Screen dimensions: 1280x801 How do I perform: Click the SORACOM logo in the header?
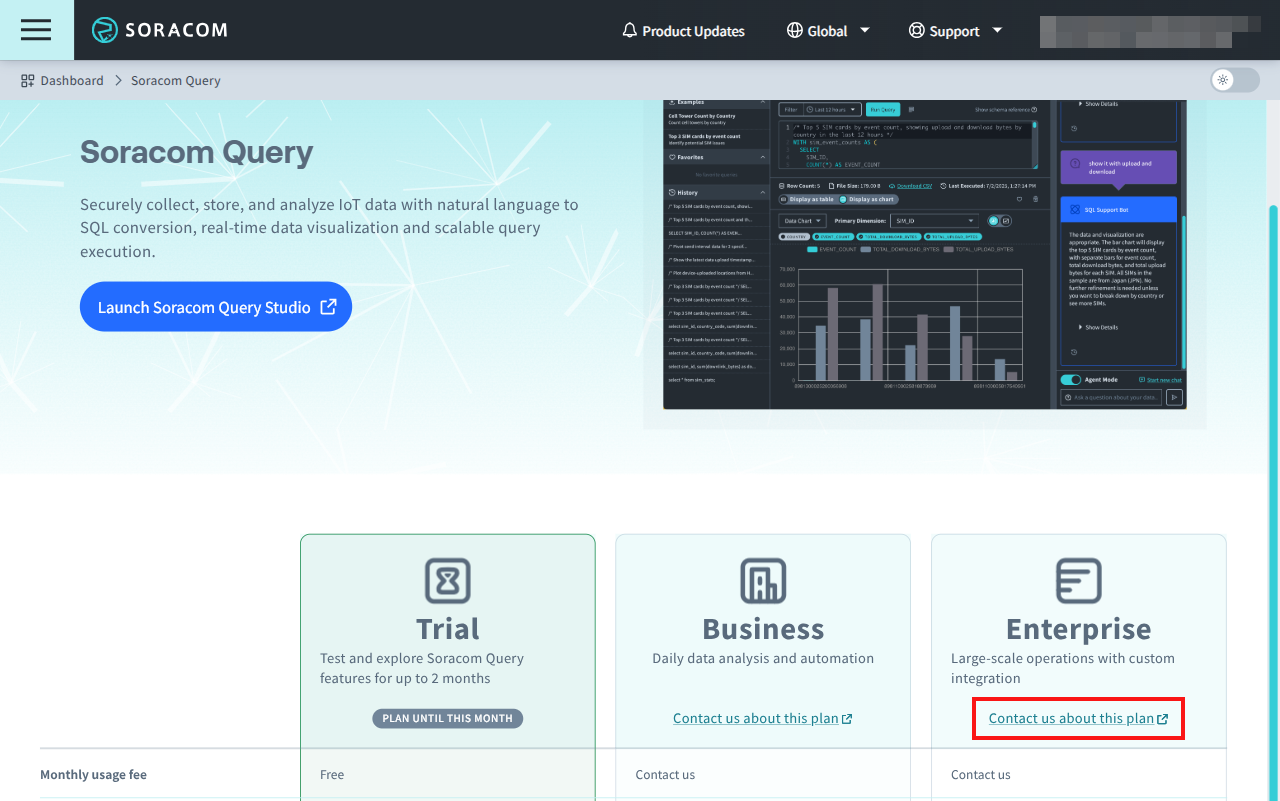tap(160, 30)
